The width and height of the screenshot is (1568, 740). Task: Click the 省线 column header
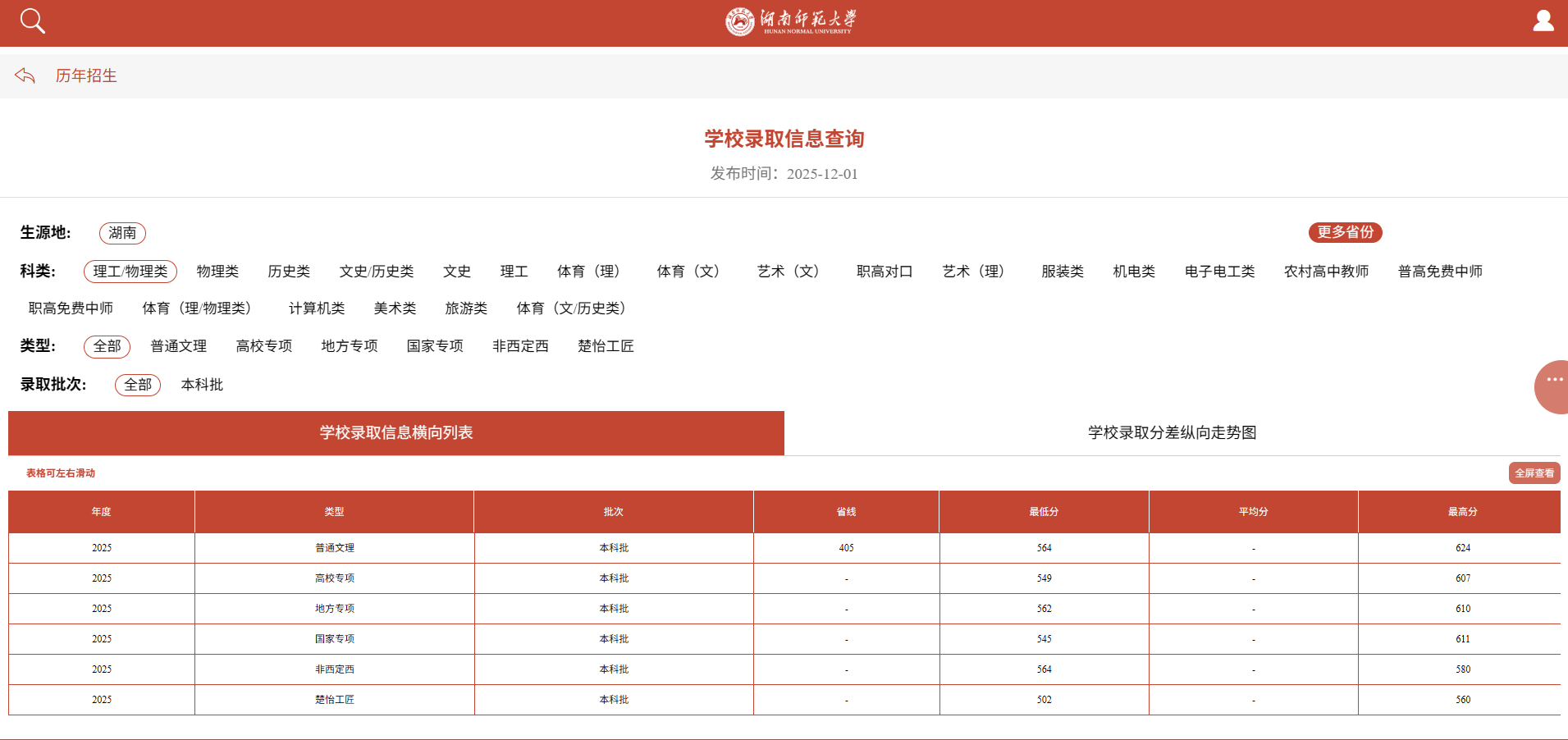coord(847,512)
